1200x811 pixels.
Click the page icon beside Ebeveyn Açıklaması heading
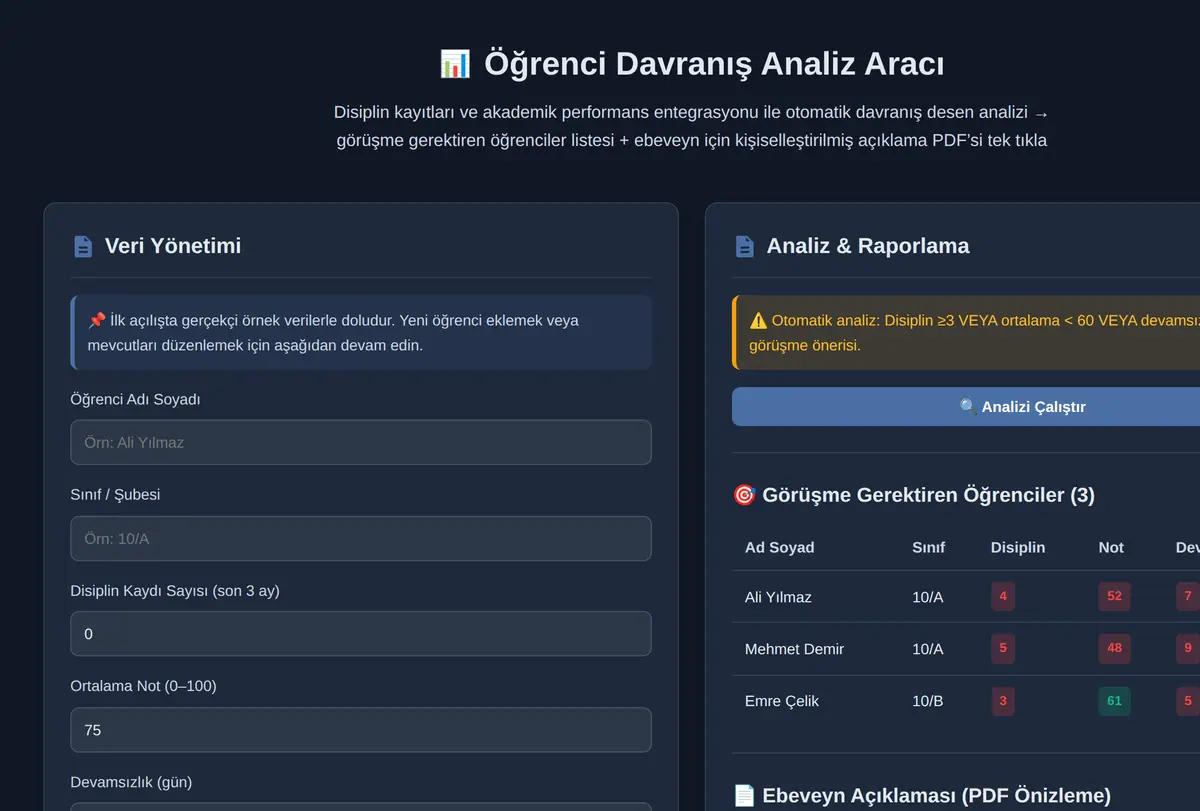coord(744,796)
